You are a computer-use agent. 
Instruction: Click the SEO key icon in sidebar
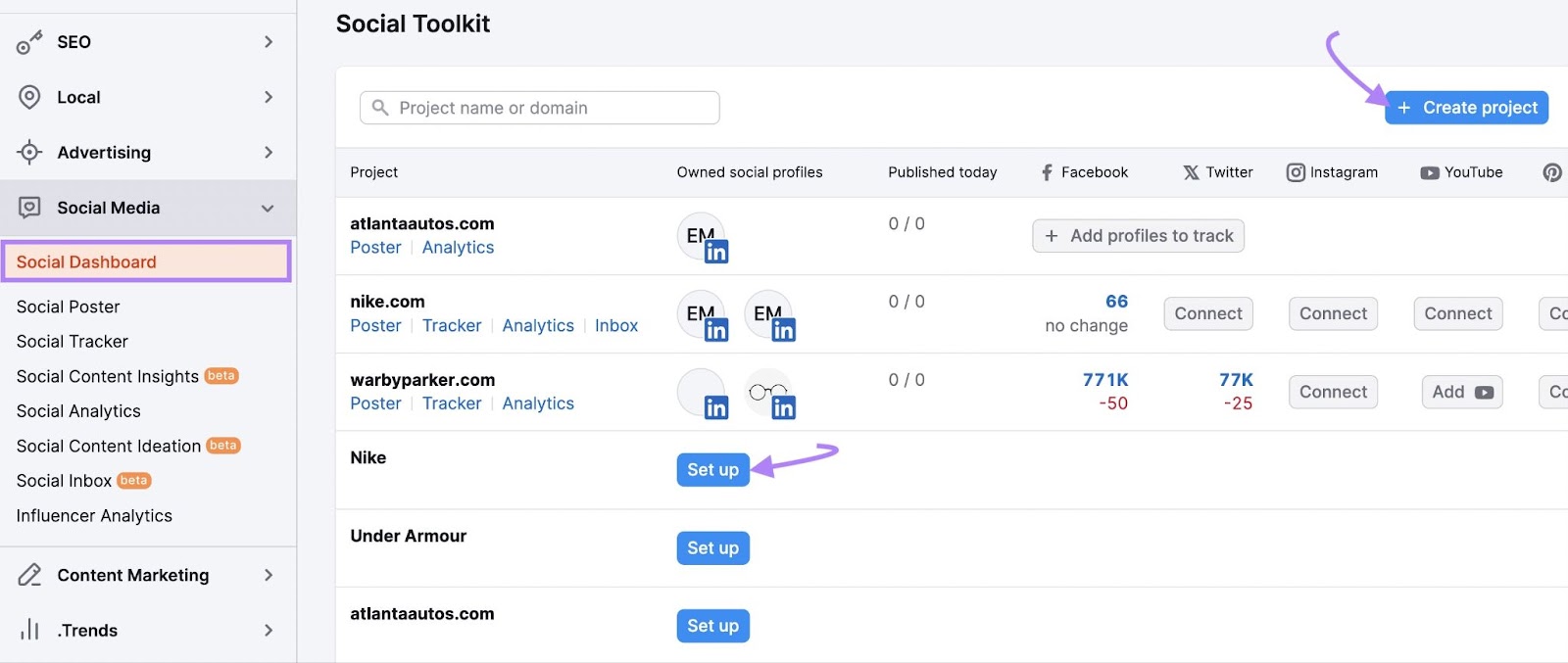click(29, 42)
